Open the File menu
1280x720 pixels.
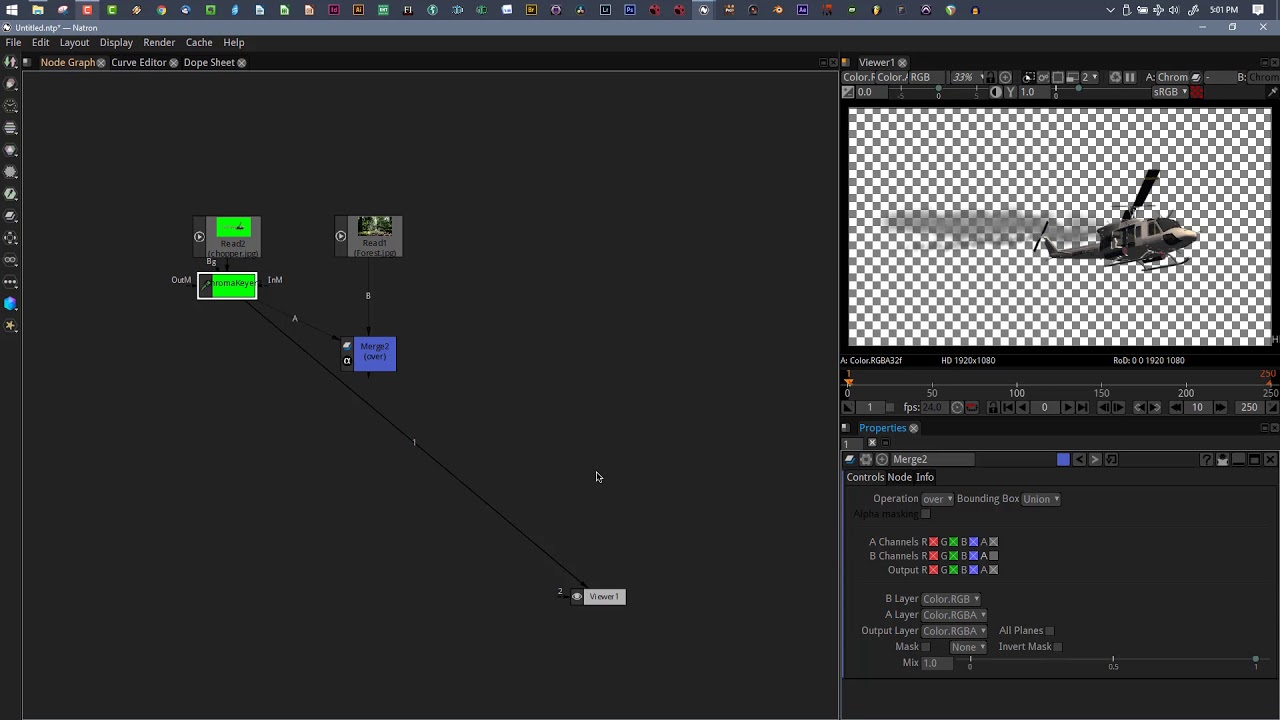tap(13, 43)
